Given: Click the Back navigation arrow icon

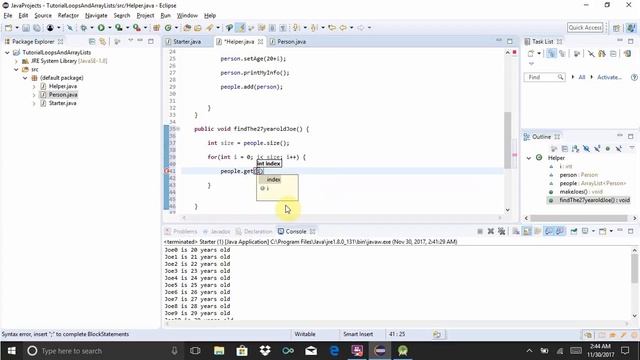Looking at the screenshot, I should click(x=343, y=28).
